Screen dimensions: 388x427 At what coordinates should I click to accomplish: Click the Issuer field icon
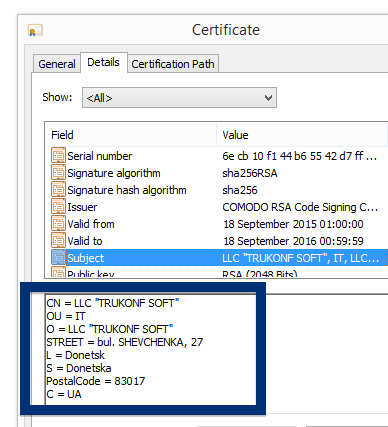[58, 207]
